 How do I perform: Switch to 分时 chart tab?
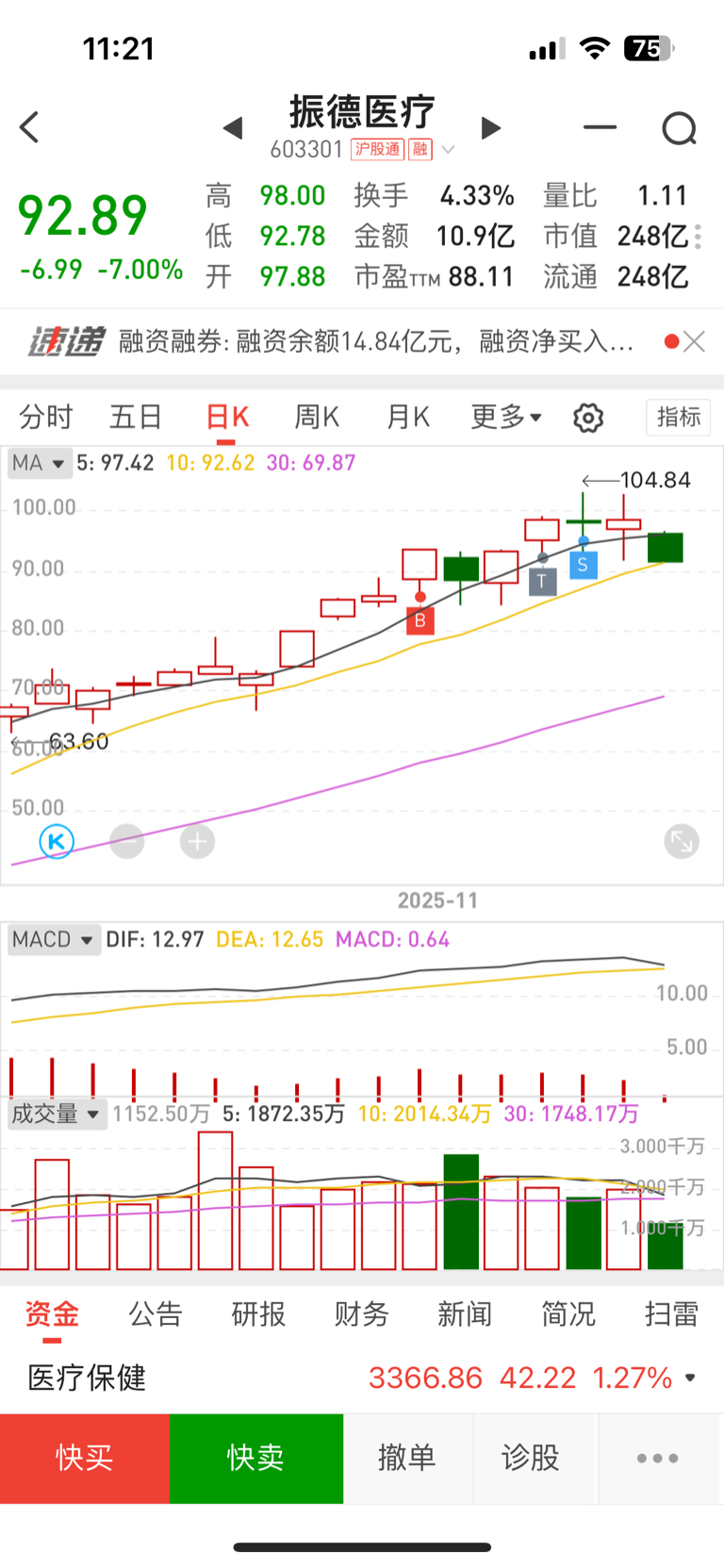coord(46,417)
